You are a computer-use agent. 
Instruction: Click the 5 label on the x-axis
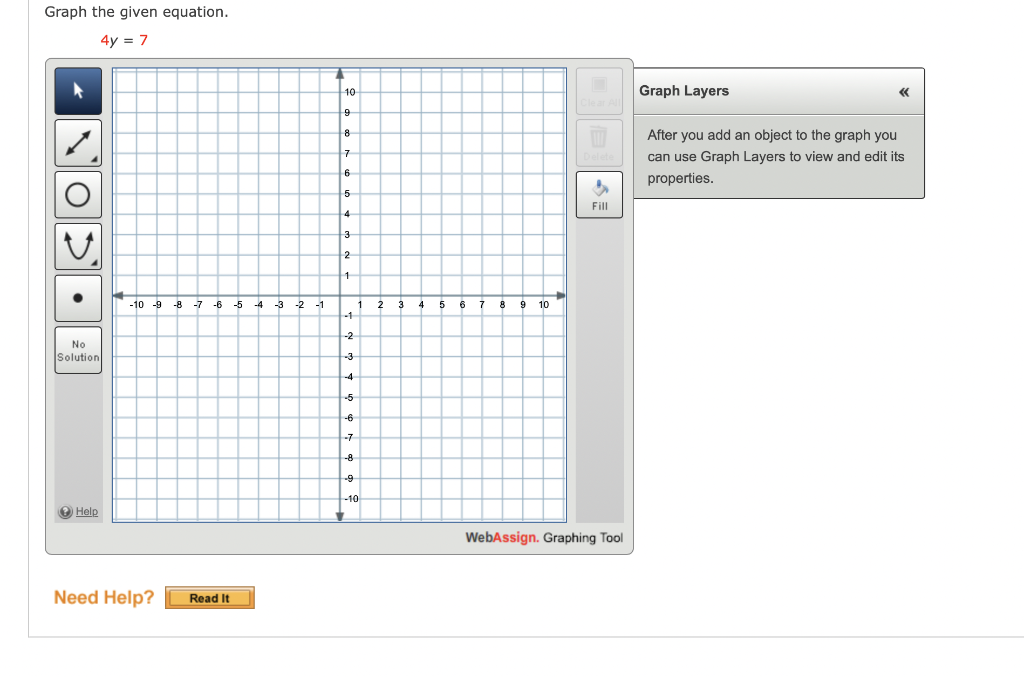coord(441,305)
